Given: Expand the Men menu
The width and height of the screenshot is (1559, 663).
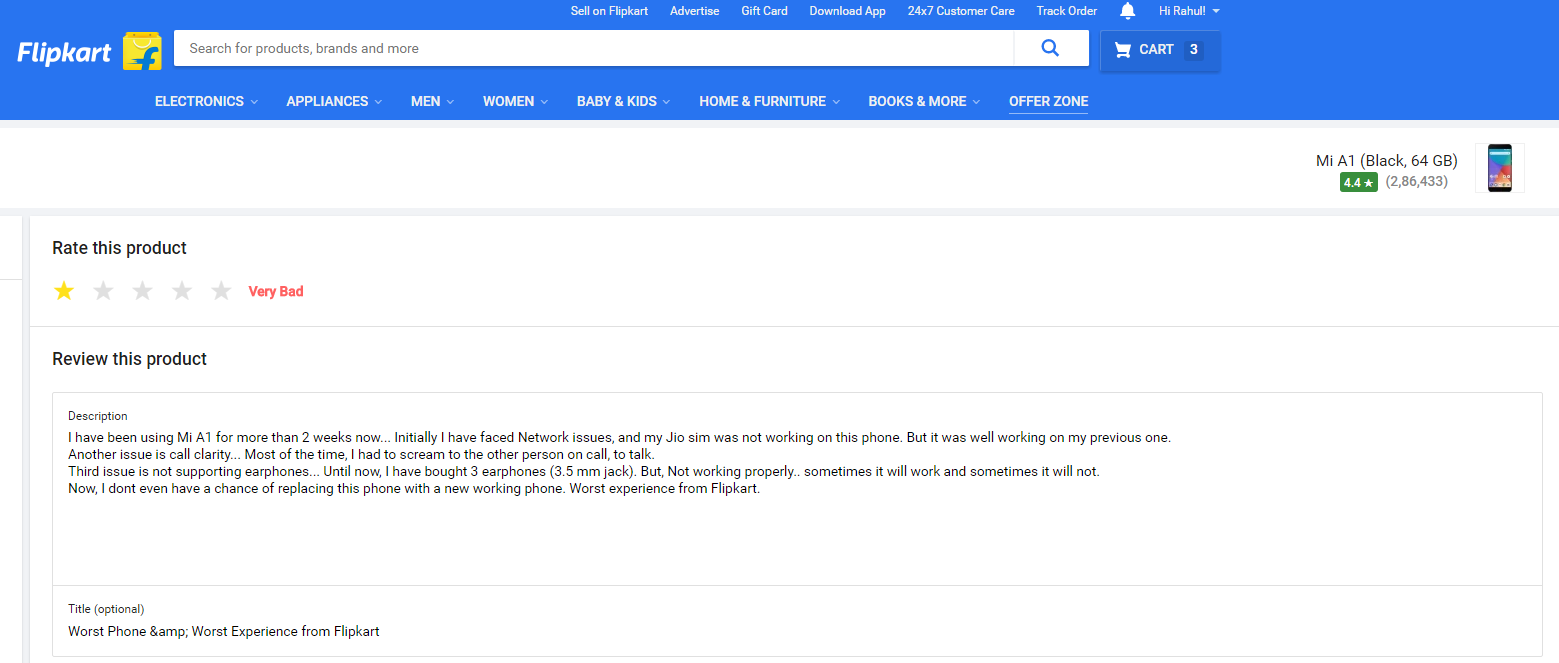Looking at the screenshot, I should click(432, 101).
